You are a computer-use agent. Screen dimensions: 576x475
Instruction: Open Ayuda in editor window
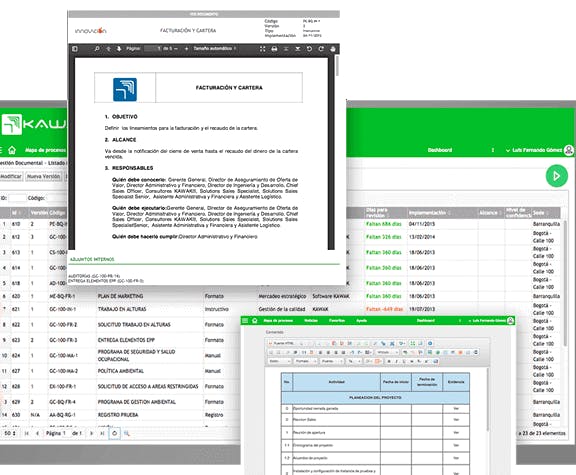pyautogui.click(x=362, y=321)
